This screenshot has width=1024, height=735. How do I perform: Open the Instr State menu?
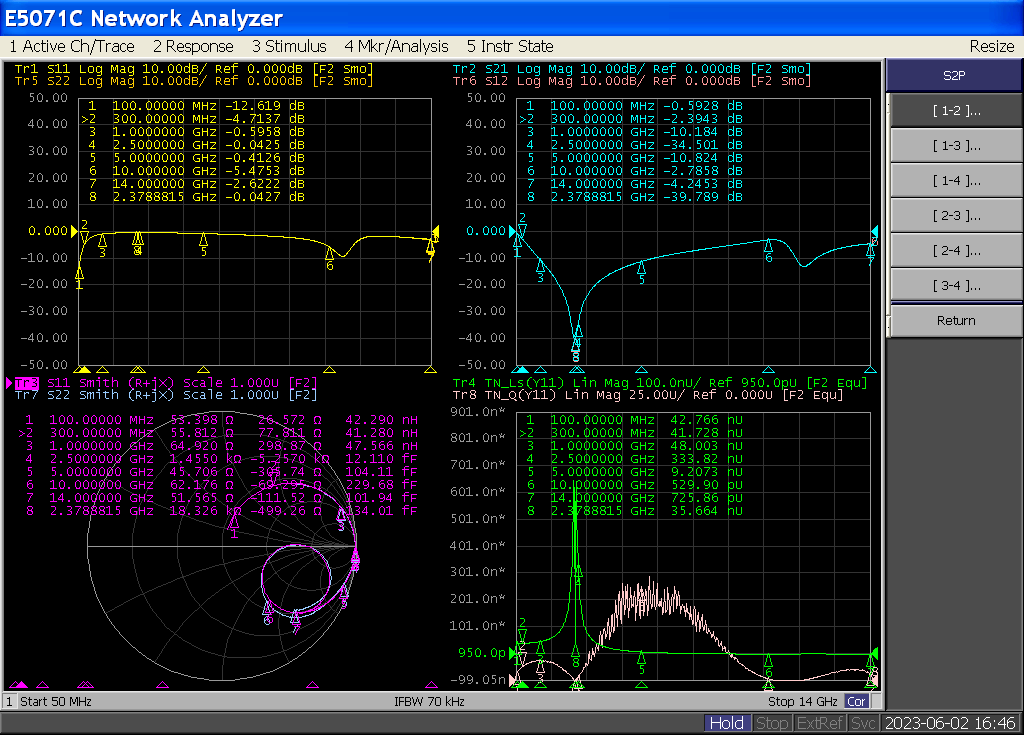[x=510, y=46]
